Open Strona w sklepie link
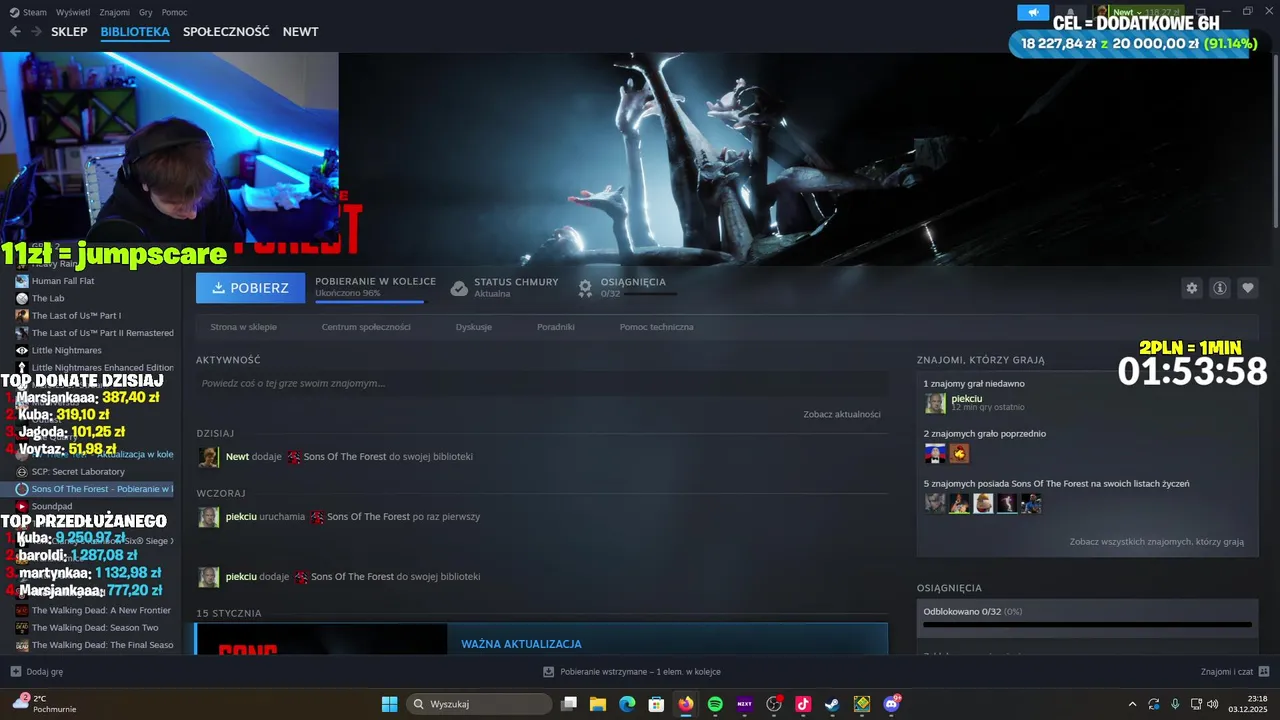Screen dimensions: 1280x720 (243, 327)
